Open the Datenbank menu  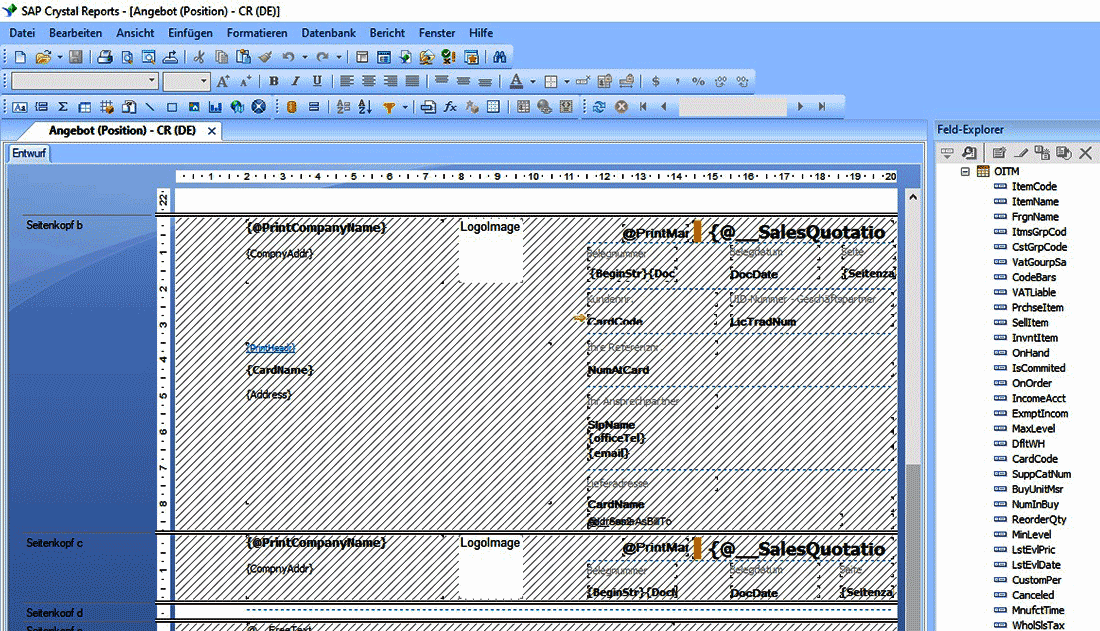[x=328, y=33]
